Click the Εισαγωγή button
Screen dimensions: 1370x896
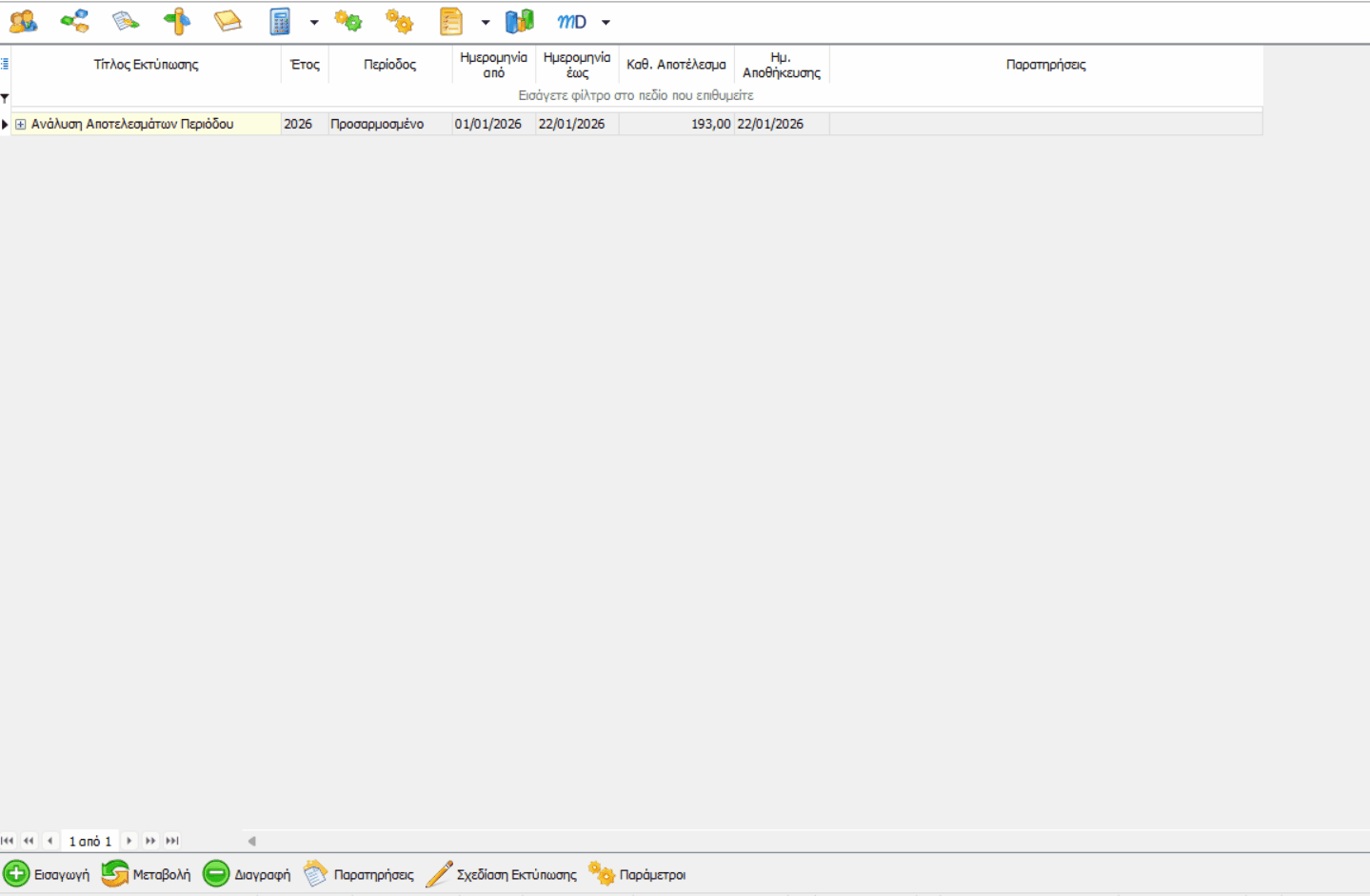point(47,874)
